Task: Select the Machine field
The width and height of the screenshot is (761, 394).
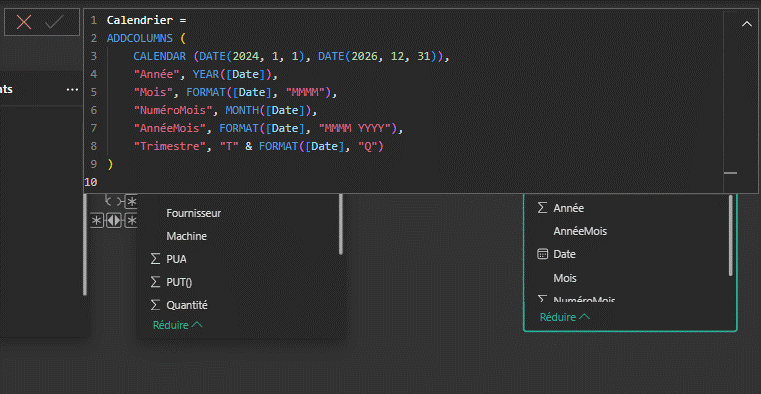Action: coord(186,236)
